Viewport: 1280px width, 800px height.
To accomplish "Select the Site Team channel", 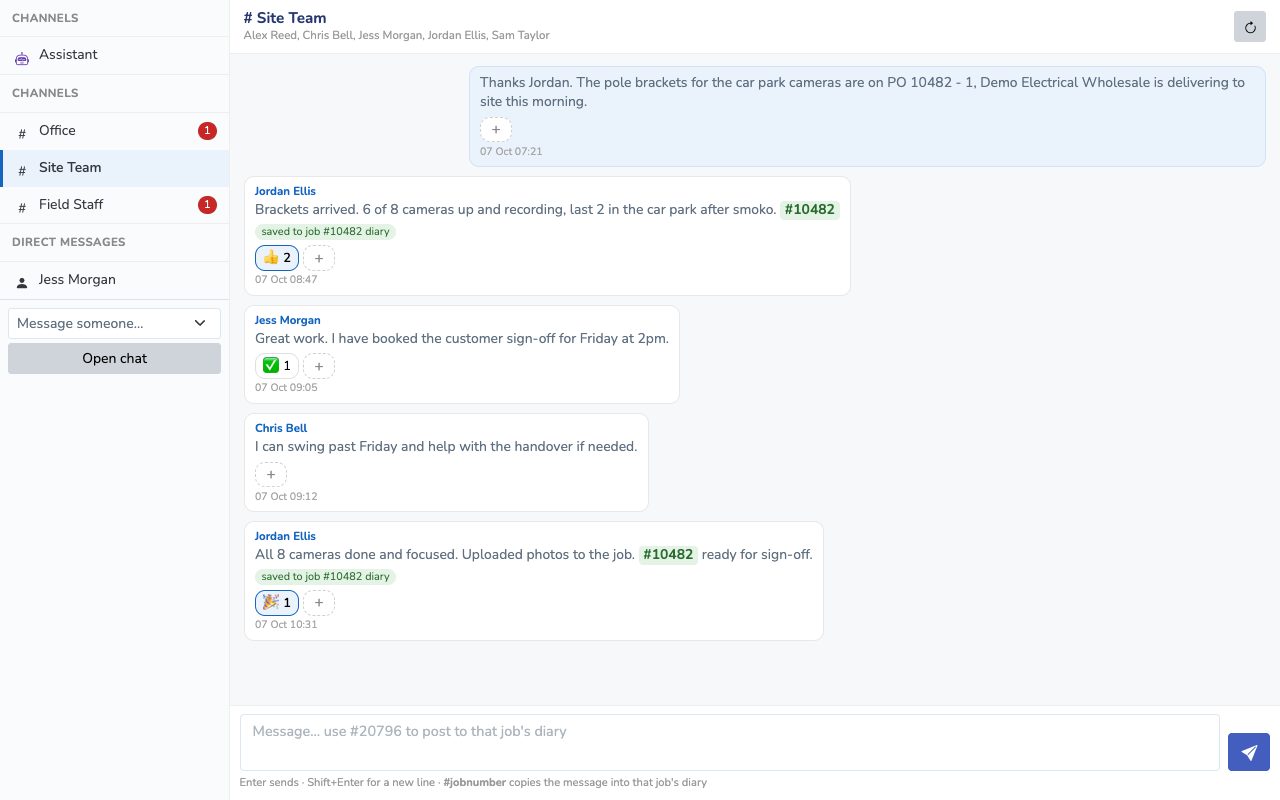I will (x=114, y=168).
